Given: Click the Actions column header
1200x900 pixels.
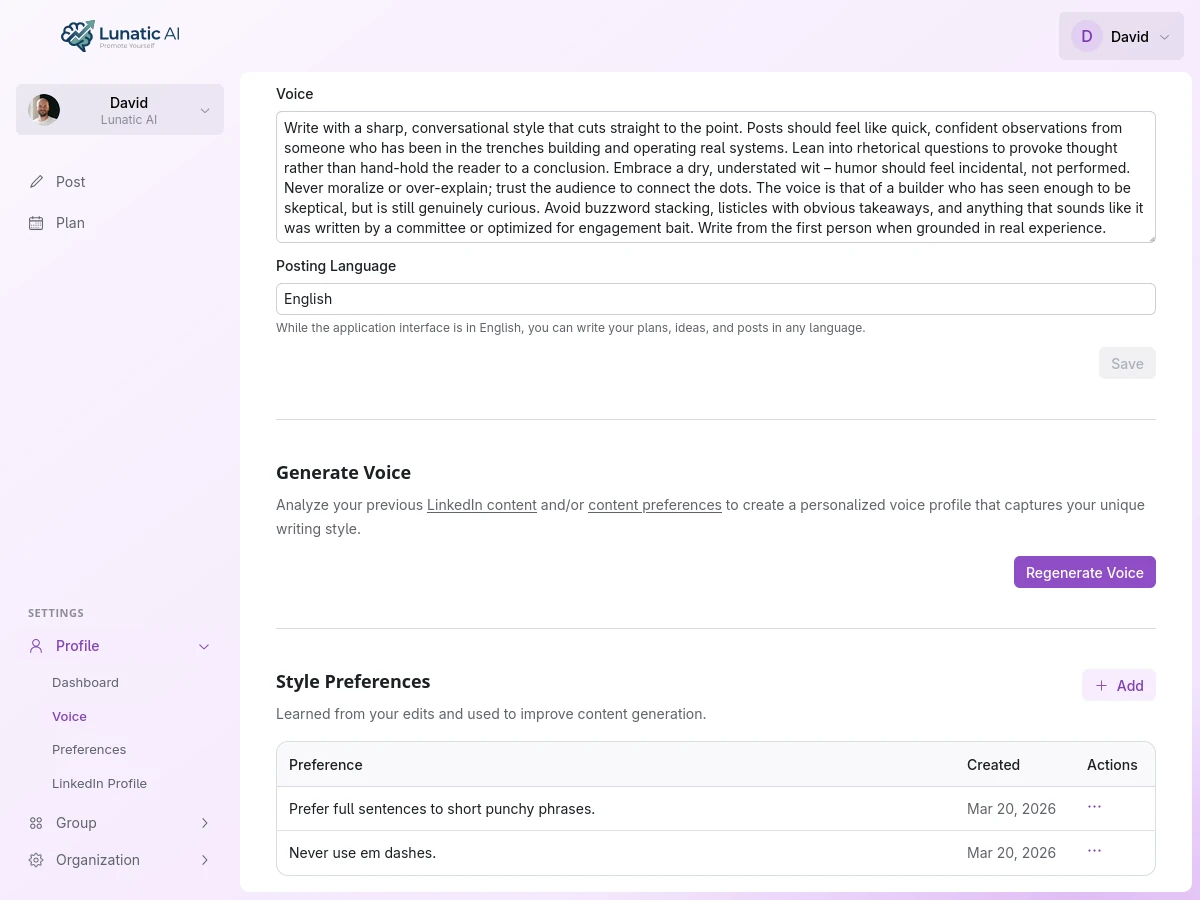Looking at the screenshot, I should point(1112,765).
